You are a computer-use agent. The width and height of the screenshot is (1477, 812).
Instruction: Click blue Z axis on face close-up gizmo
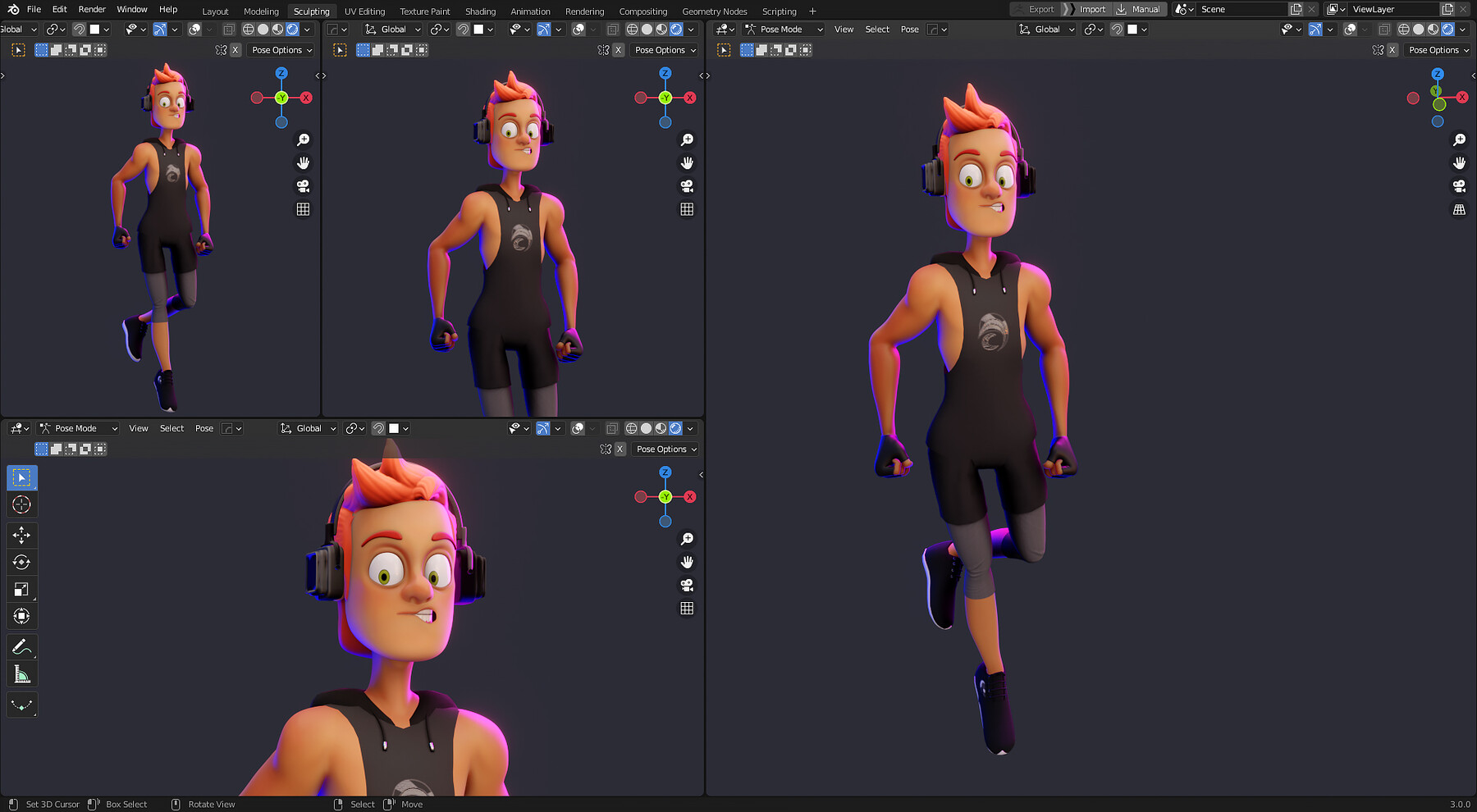665,472
